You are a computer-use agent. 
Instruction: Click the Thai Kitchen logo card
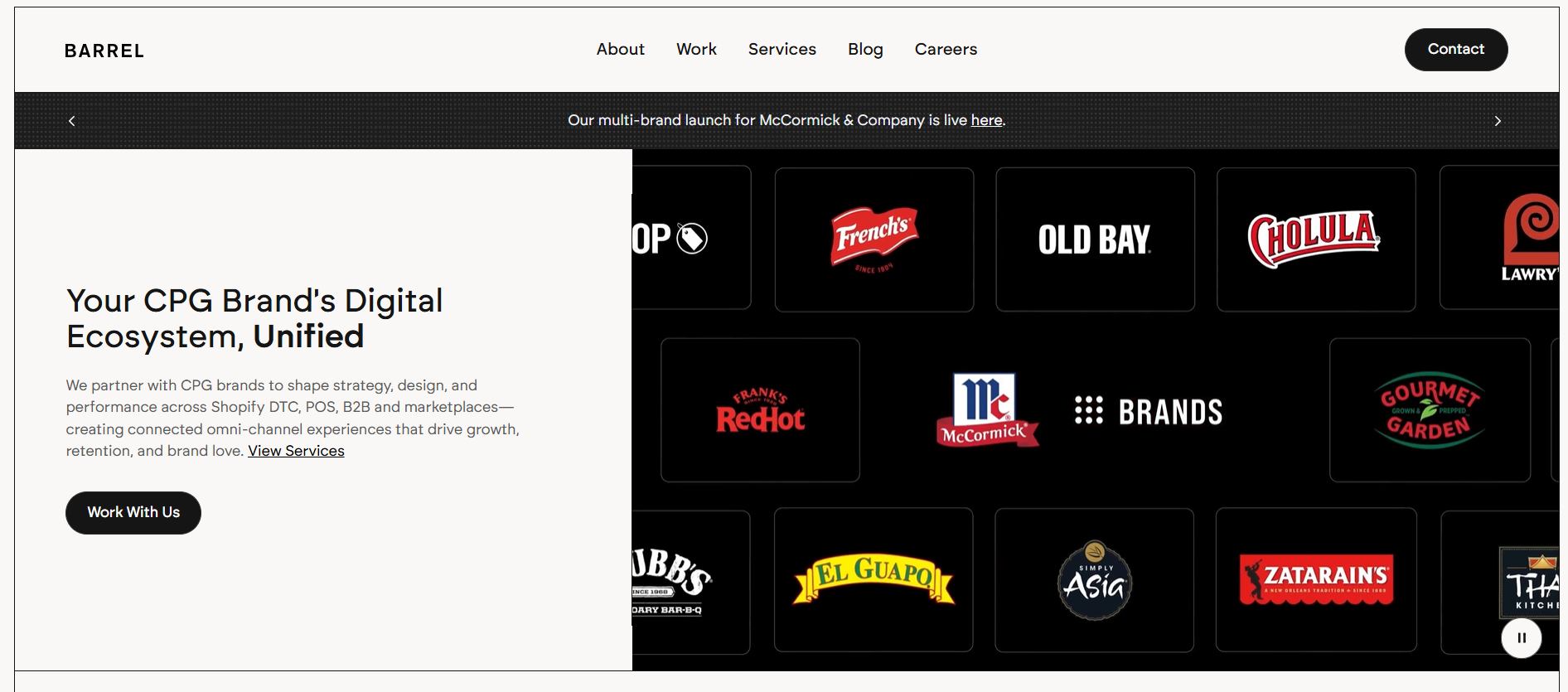click(x=1501, y=582)
